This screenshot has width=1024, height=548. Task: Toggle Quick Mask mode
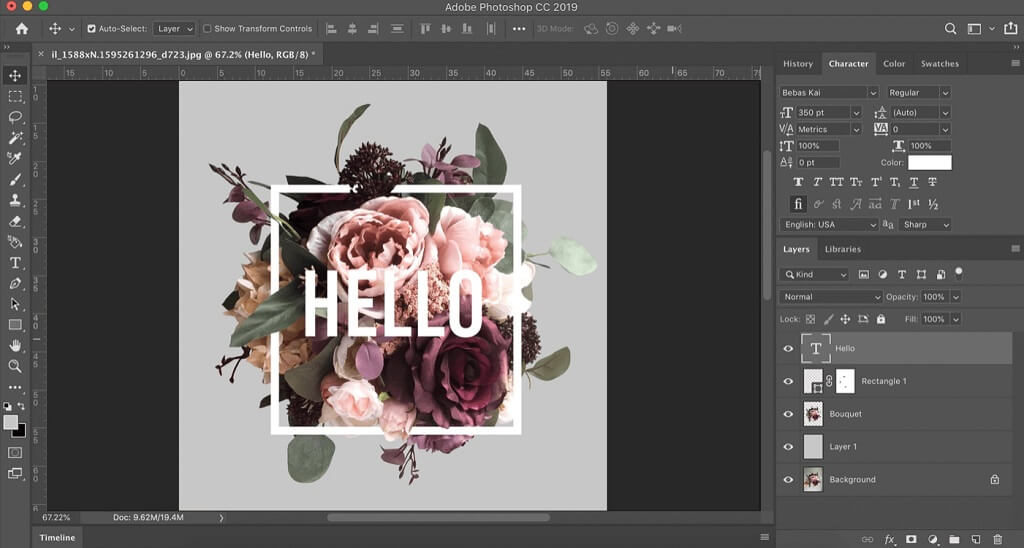(x=15, y=452)
